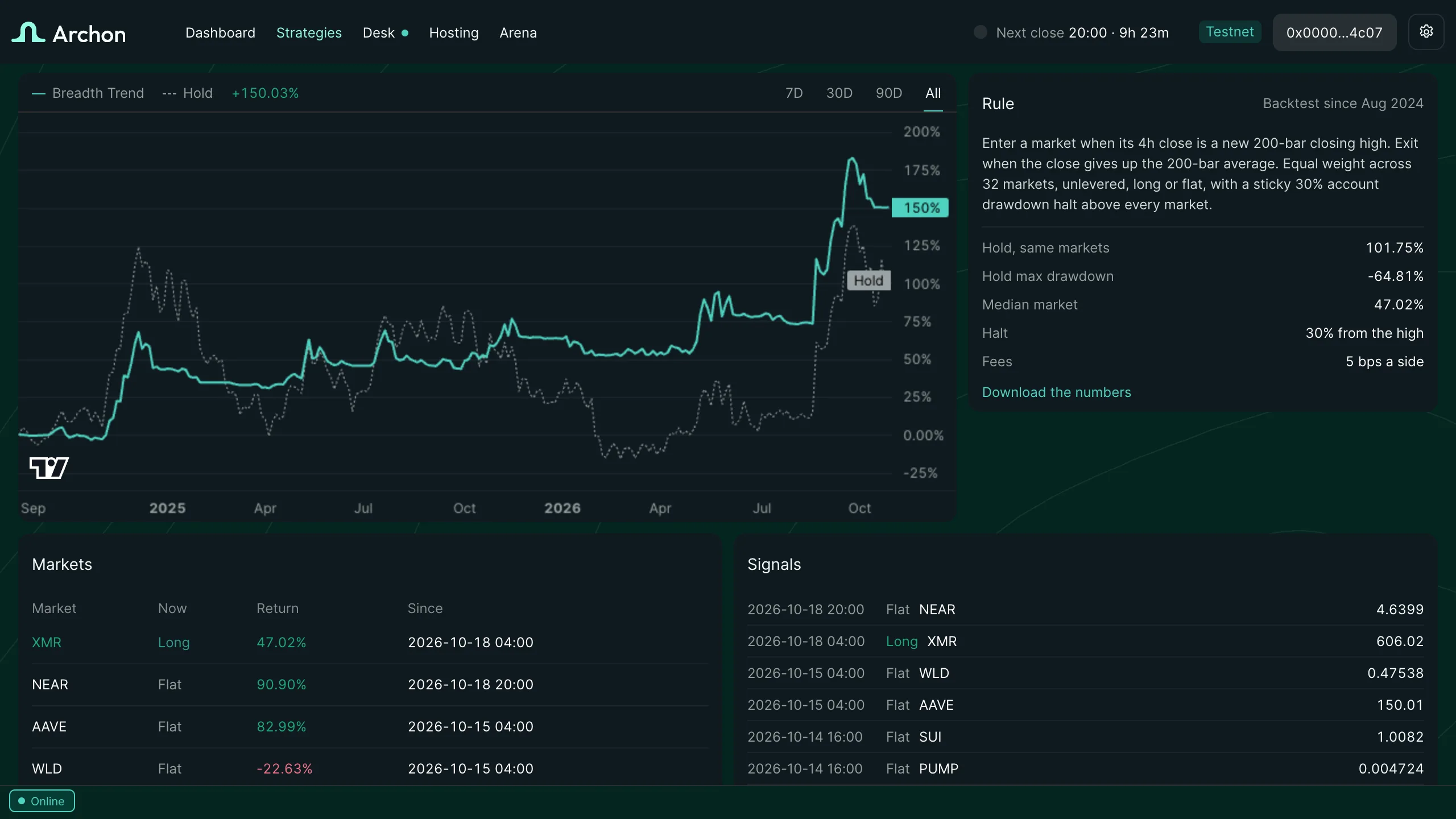1456x819 pixels.
Task: Click the Flat AAVE signal price 150.01
Action: tap(1400, 705)
